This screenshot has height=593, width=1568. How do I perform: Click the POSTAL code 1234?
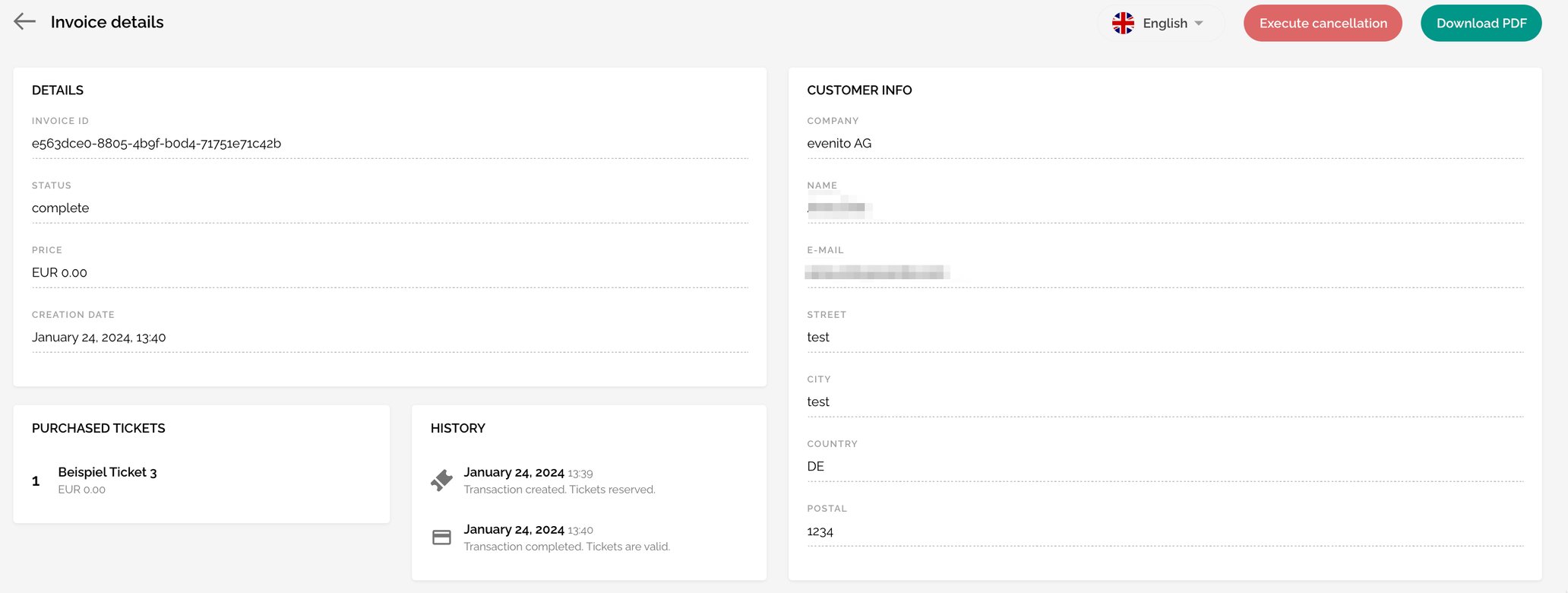click(x=820, y=531)
